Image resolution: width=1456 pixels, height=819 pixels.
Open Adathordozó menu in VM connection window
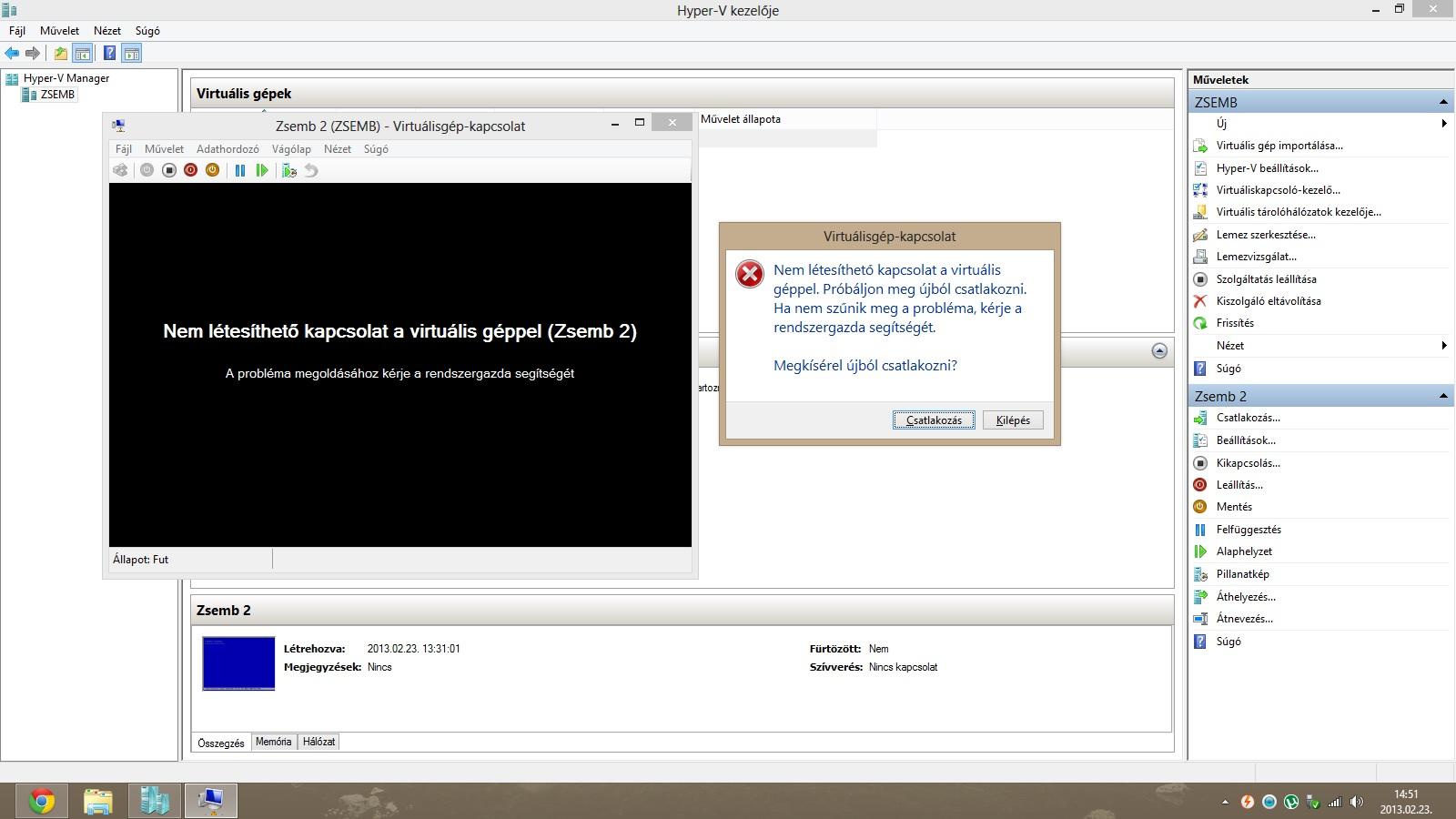coord(227,149)
